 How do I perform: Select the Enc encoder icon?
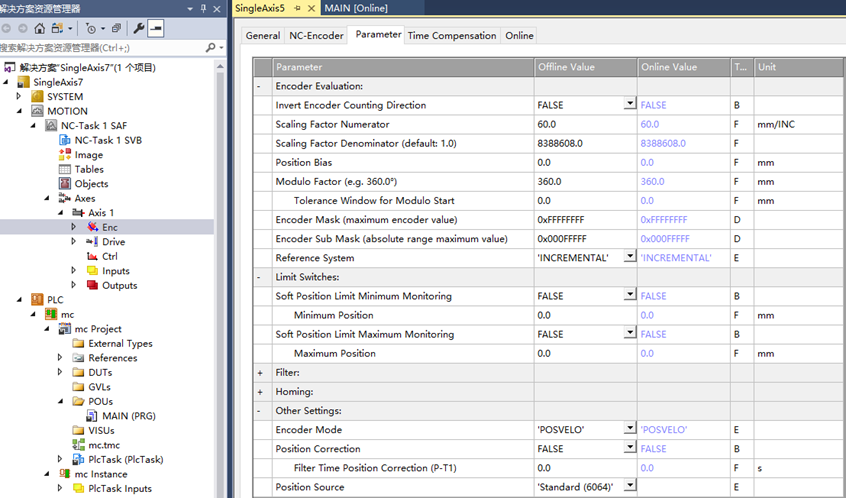coord(92,227)
